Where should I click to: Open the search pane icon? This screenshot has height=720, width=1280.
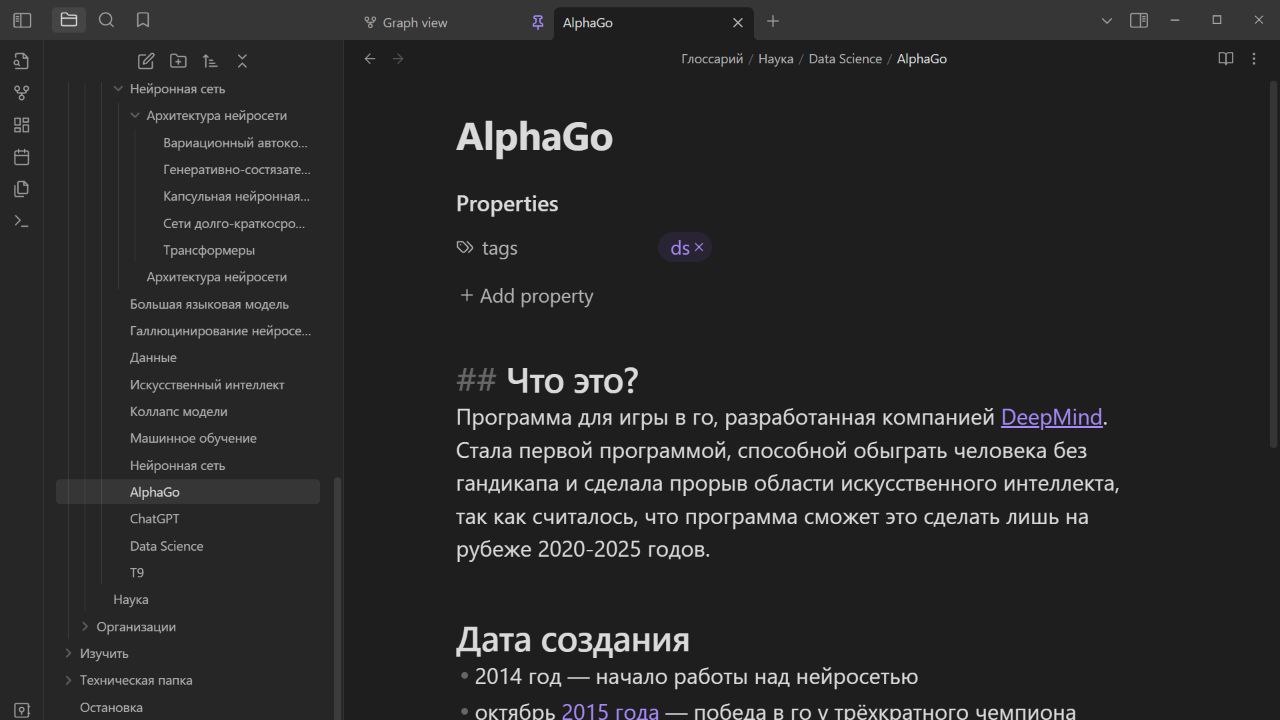(x=106, y=20)
